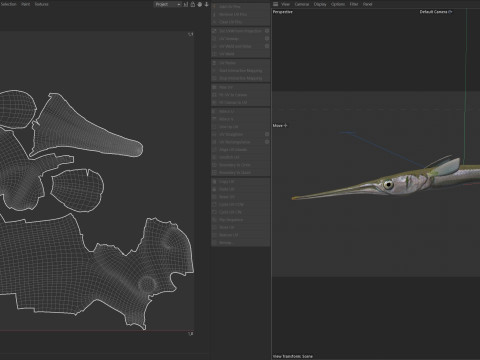Click UV Weld command
Viewport: 480px width, 360px height.
click(x=241, y=54)
